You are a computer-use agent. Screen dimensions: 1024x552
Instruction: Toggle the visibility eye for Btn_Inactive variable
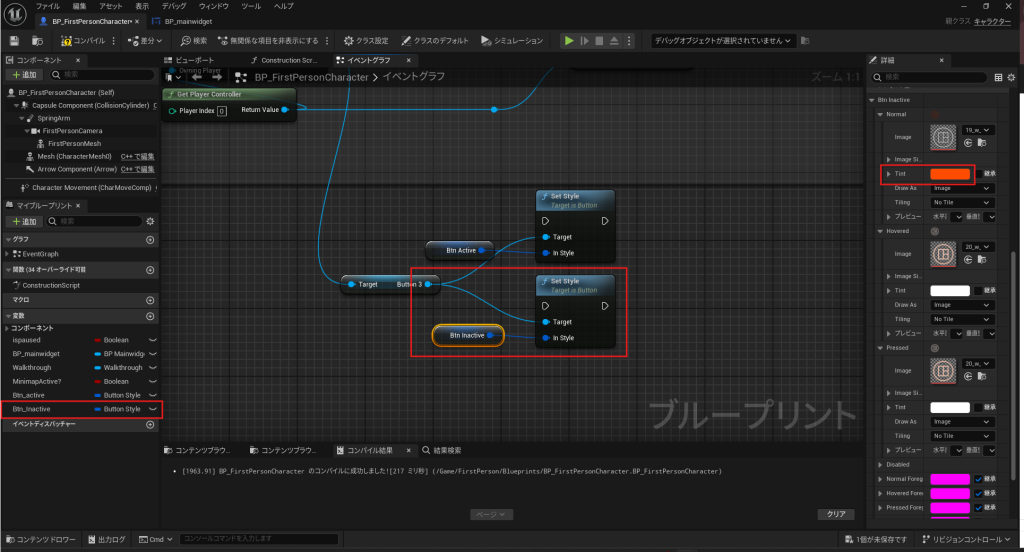pyautogui.click(x=153, y=410)
